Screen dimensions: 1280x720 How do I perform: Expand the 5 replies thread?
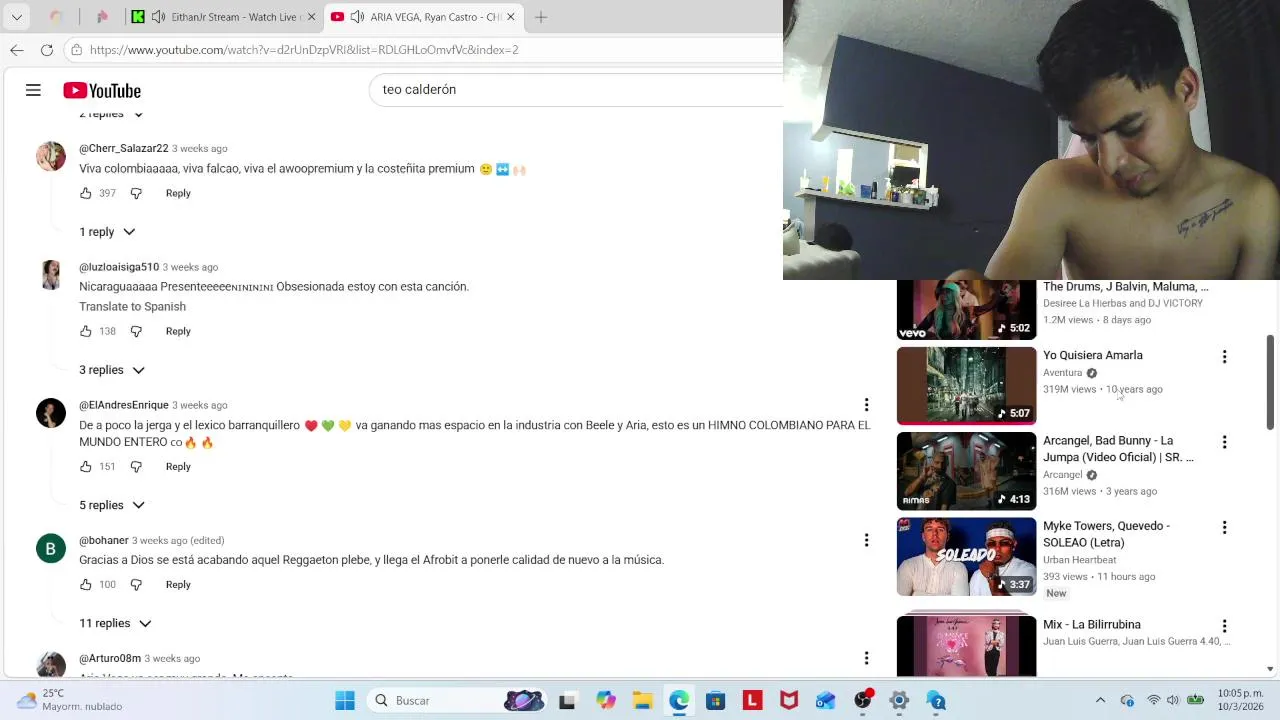[x=112, y=505]
